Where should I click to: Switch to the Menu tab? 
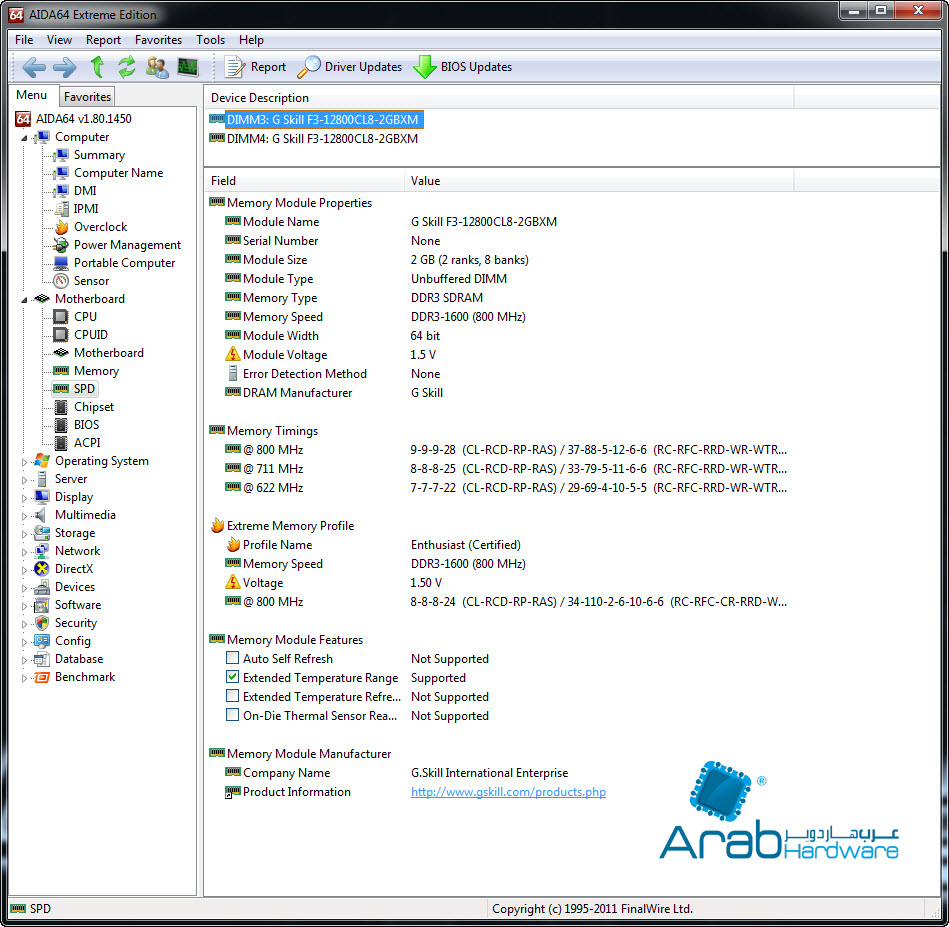point(31,95)
